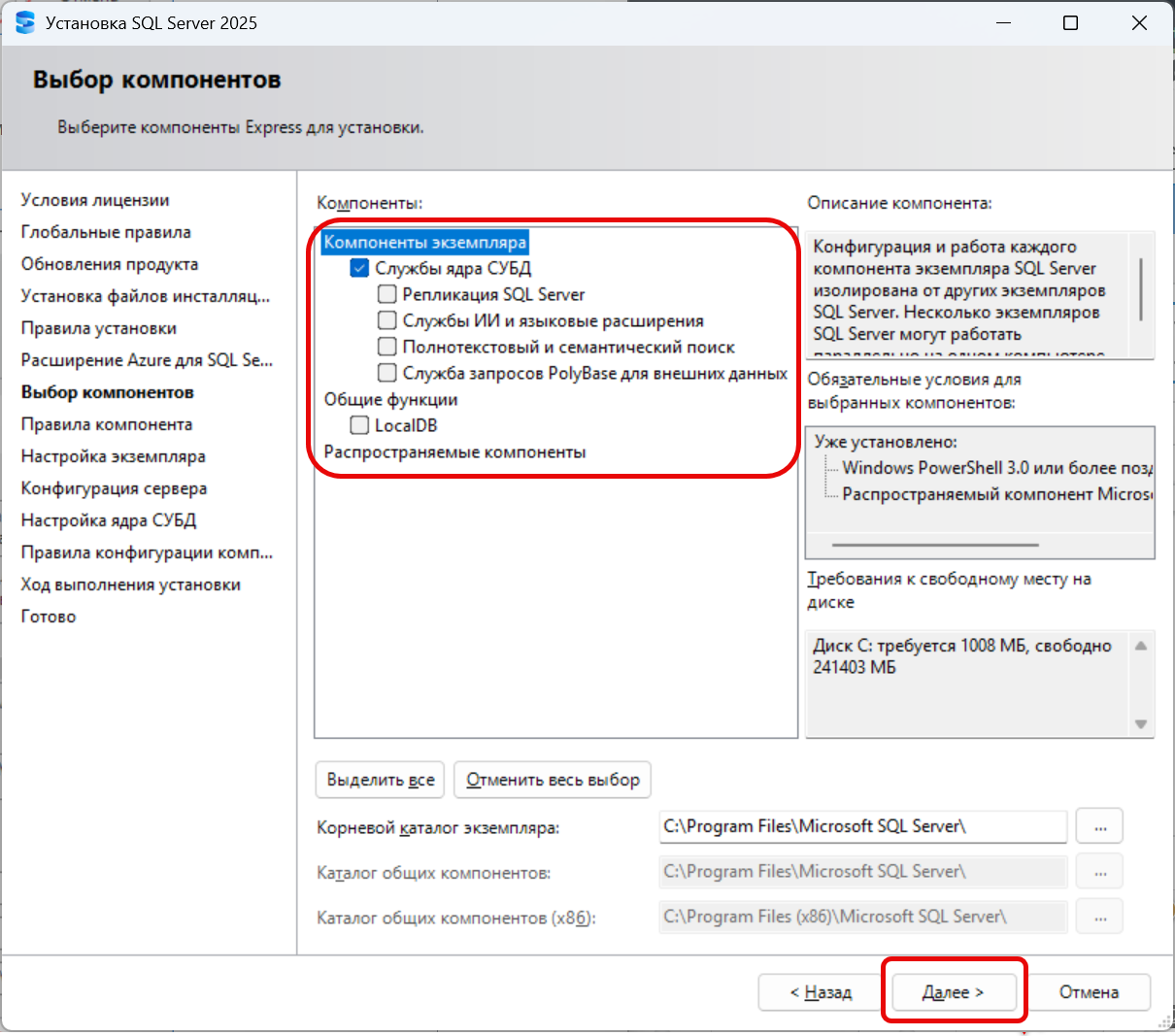The image size is (1175, 1036).
Task: Enable Служба запросов PolyBase checkbox
Action: point(386,373)
